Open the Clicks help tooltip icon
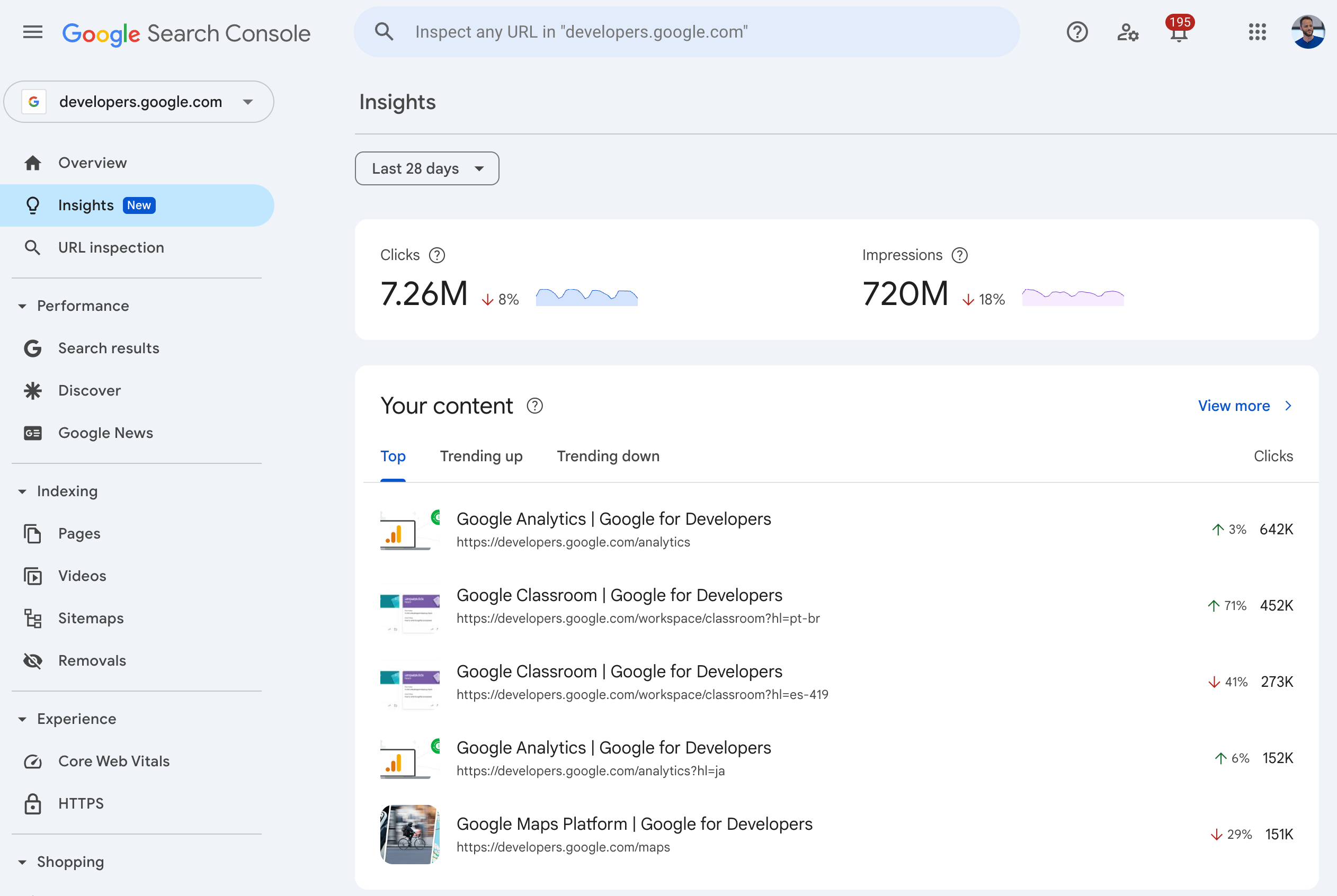 pyautogui.click(x=436, y=255)
